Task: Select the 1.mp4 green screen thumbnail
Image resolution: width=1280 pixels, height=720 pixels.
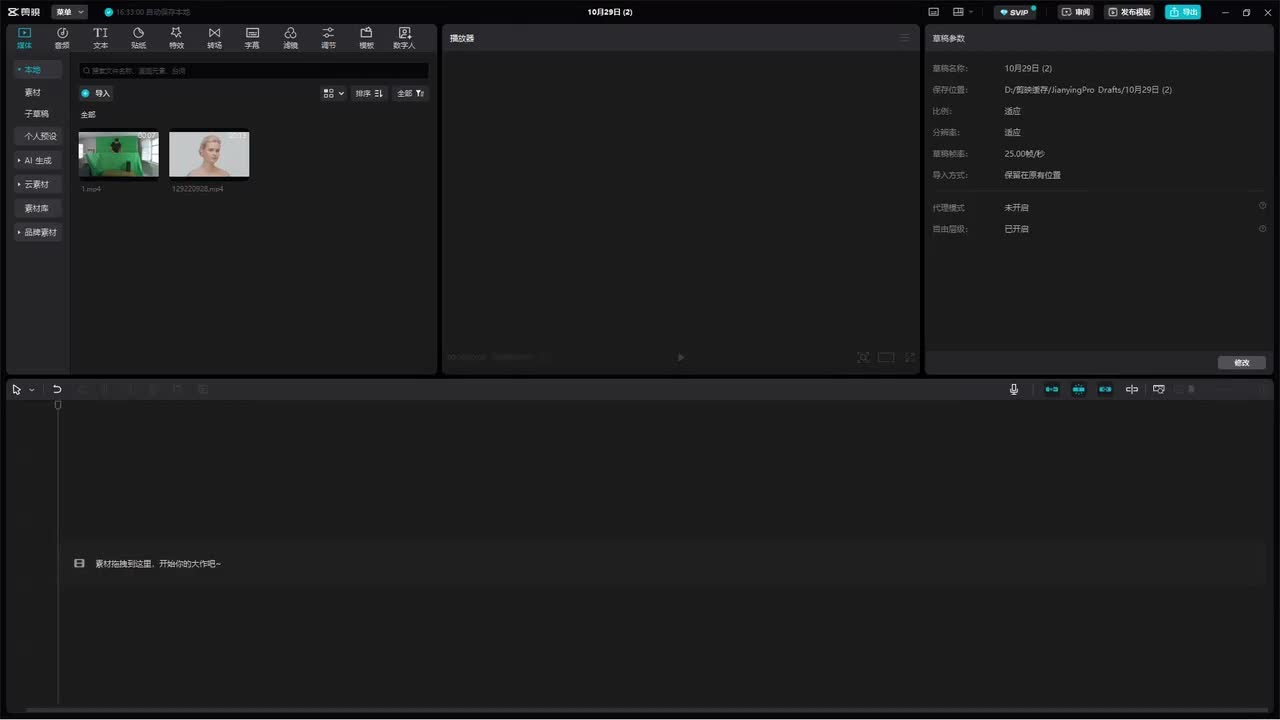Action: coord(119,154)
